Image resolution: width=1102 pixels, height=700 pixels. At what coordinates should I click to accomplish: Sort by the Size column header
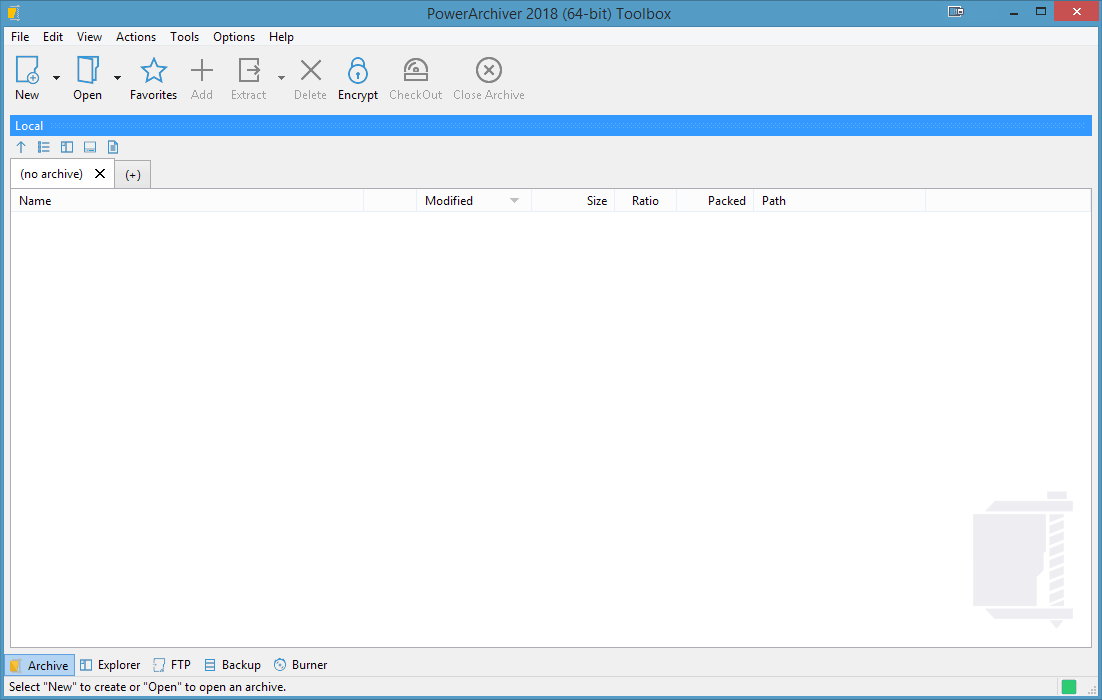click(x=573, y=201)
